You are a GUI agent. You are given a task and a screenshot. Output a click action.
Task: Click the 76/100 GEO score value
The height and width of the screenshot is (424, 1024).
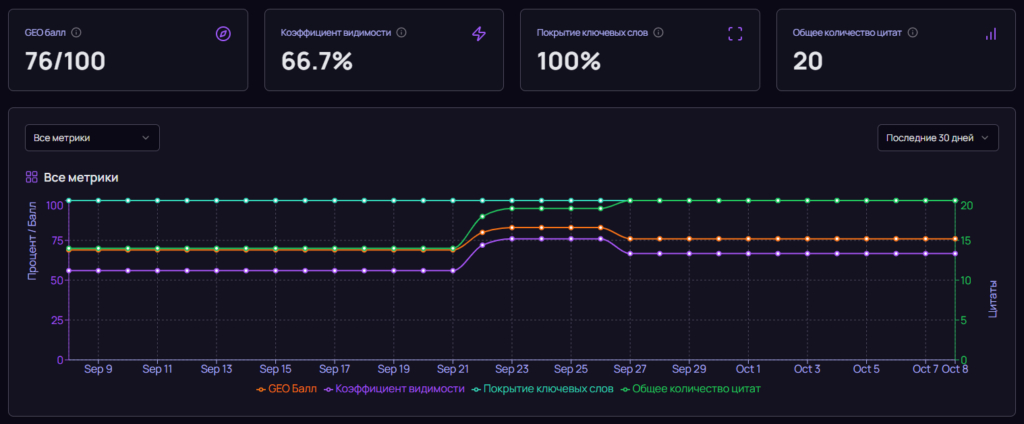(x=65, y=61)
